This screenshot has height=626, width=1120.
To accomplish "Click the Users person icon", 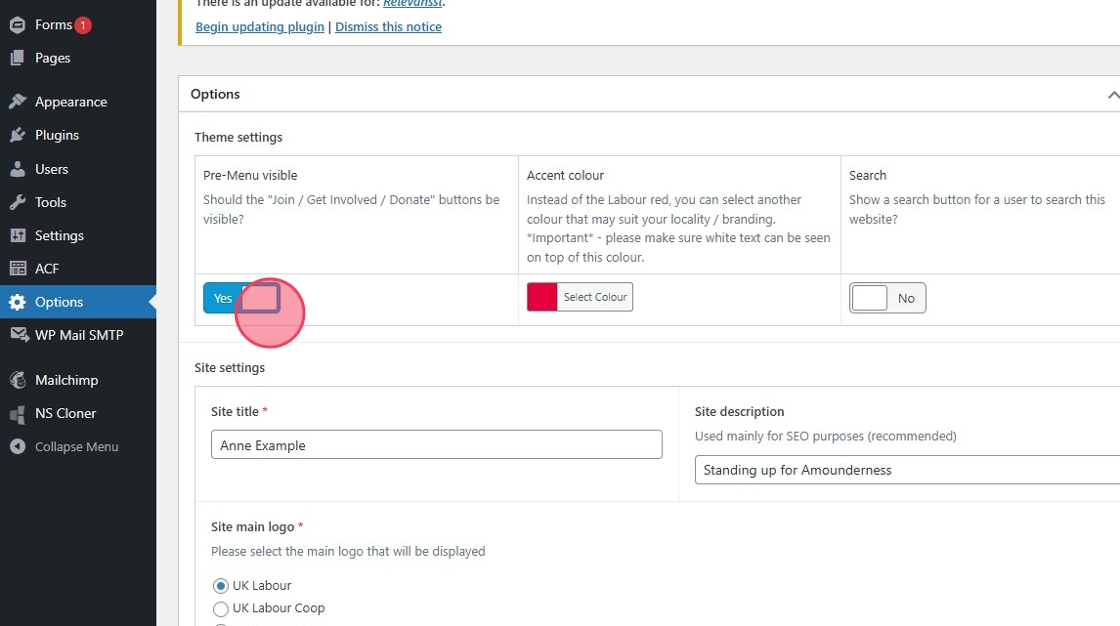I will tap(17, 169).
